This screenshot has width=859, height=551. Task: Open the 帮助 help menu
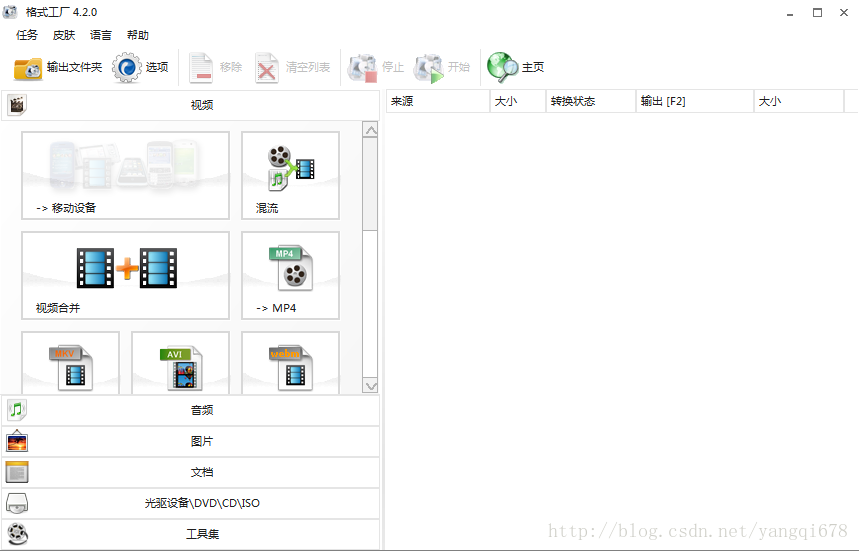tap(138, 35)
